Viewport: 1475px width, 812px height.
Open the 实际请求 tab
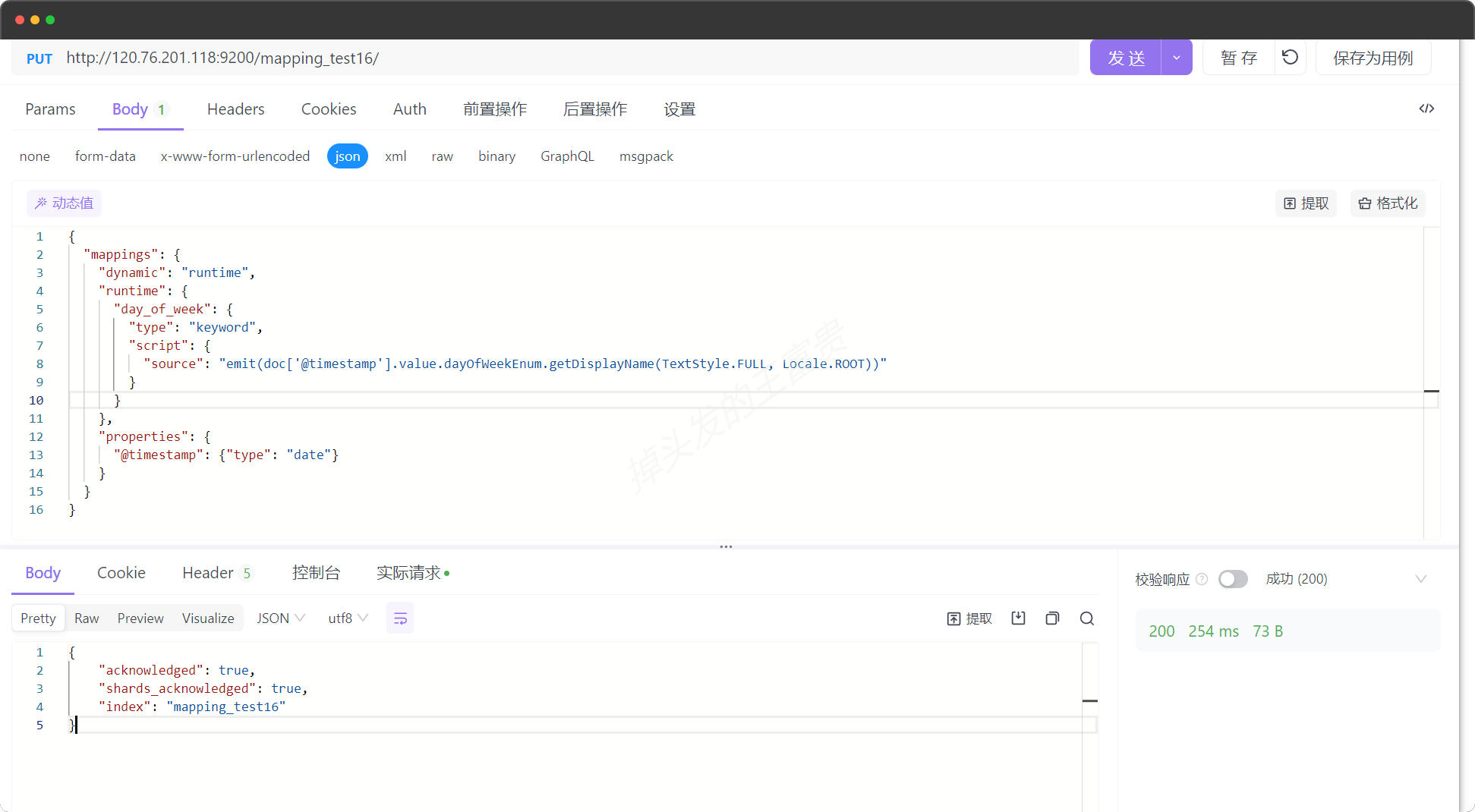[x=413, y=573]
